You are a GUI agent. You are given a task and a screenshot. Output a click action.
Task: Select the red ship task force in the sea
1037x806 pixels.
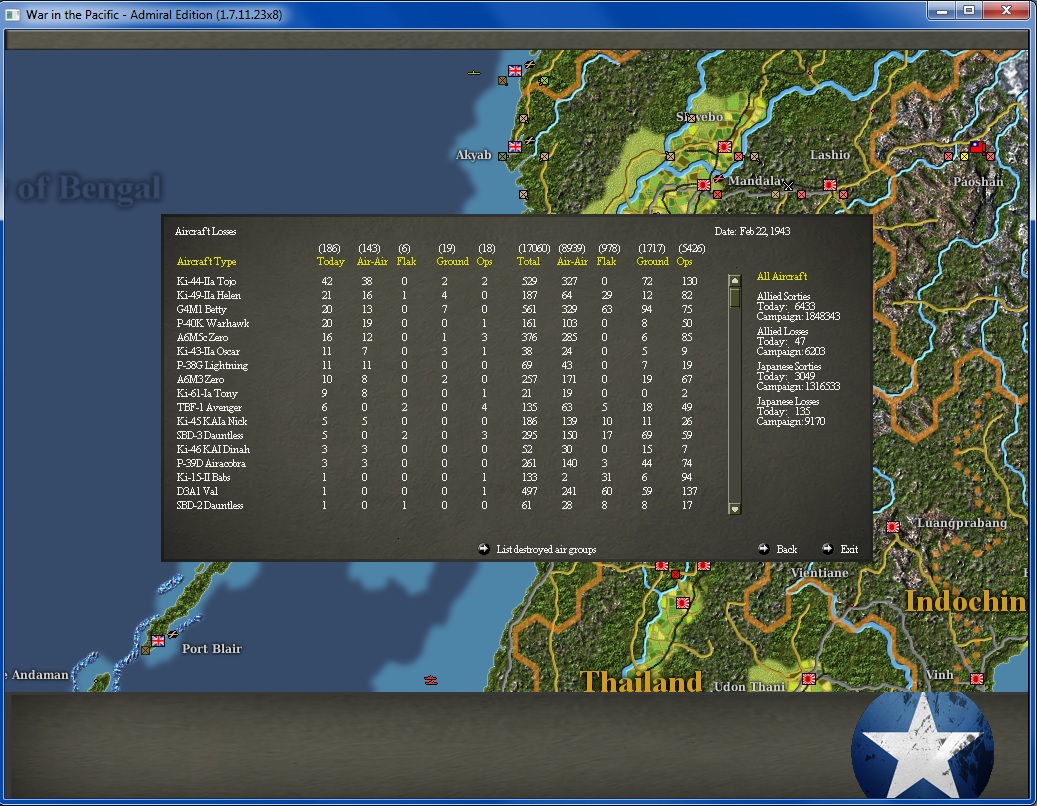431,680
